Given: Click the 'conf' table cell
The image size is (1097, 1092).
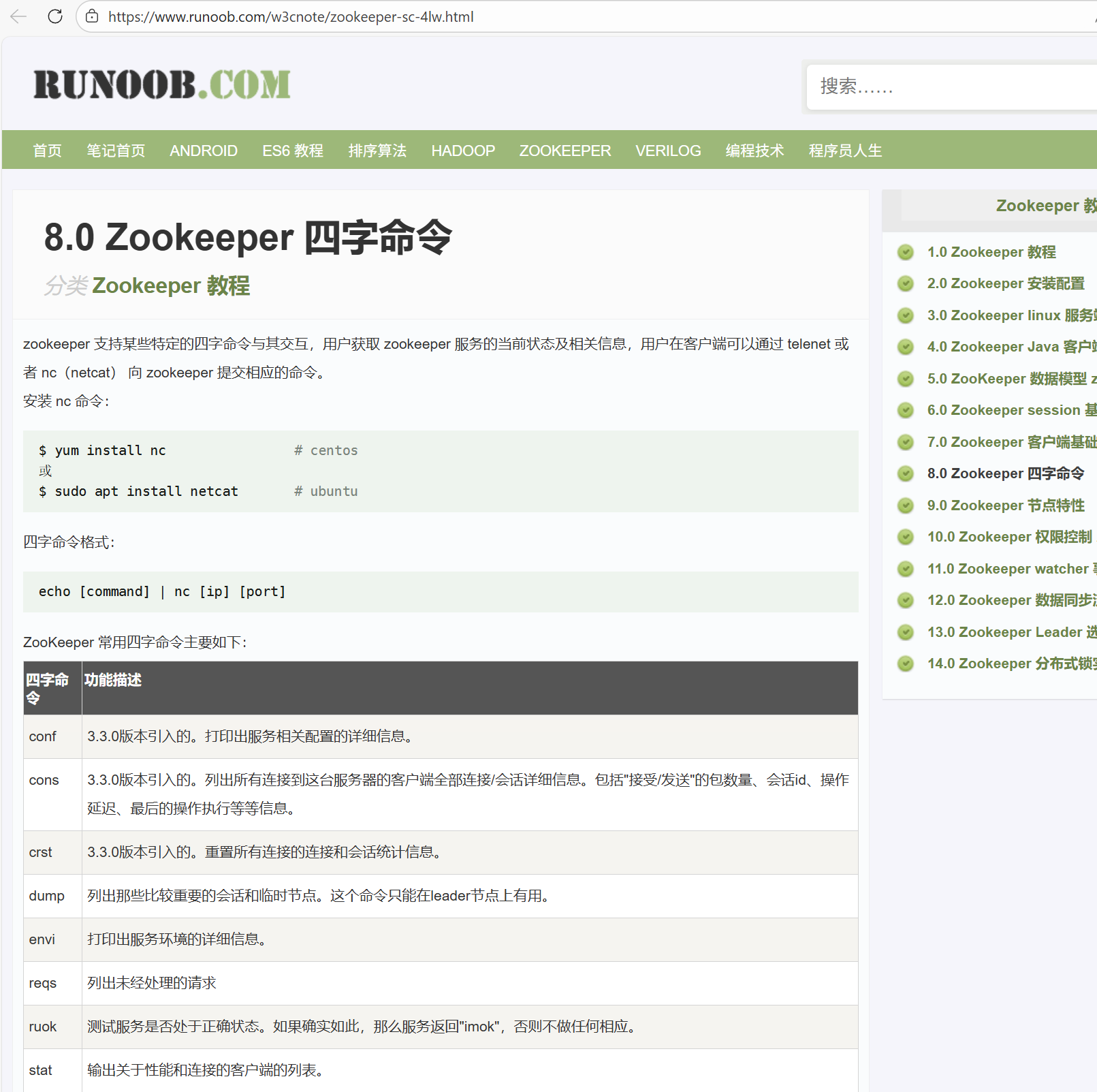Looking at the screenshot, I should point(52,736).
